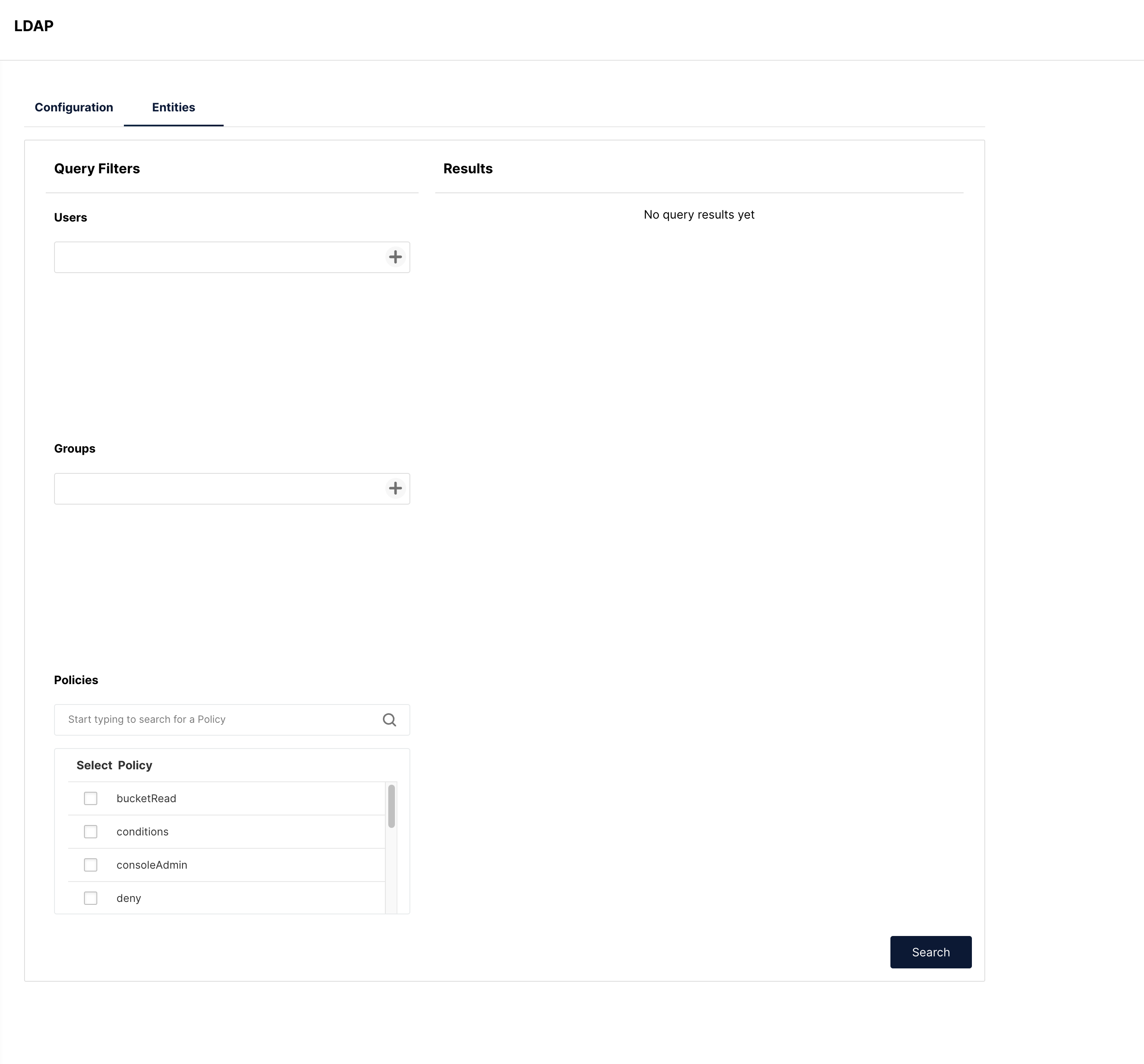The width and height of the screenshot is (1144, 1064).
Task: Add a user with the Users plus icon
Action: (x=395, y=257)
